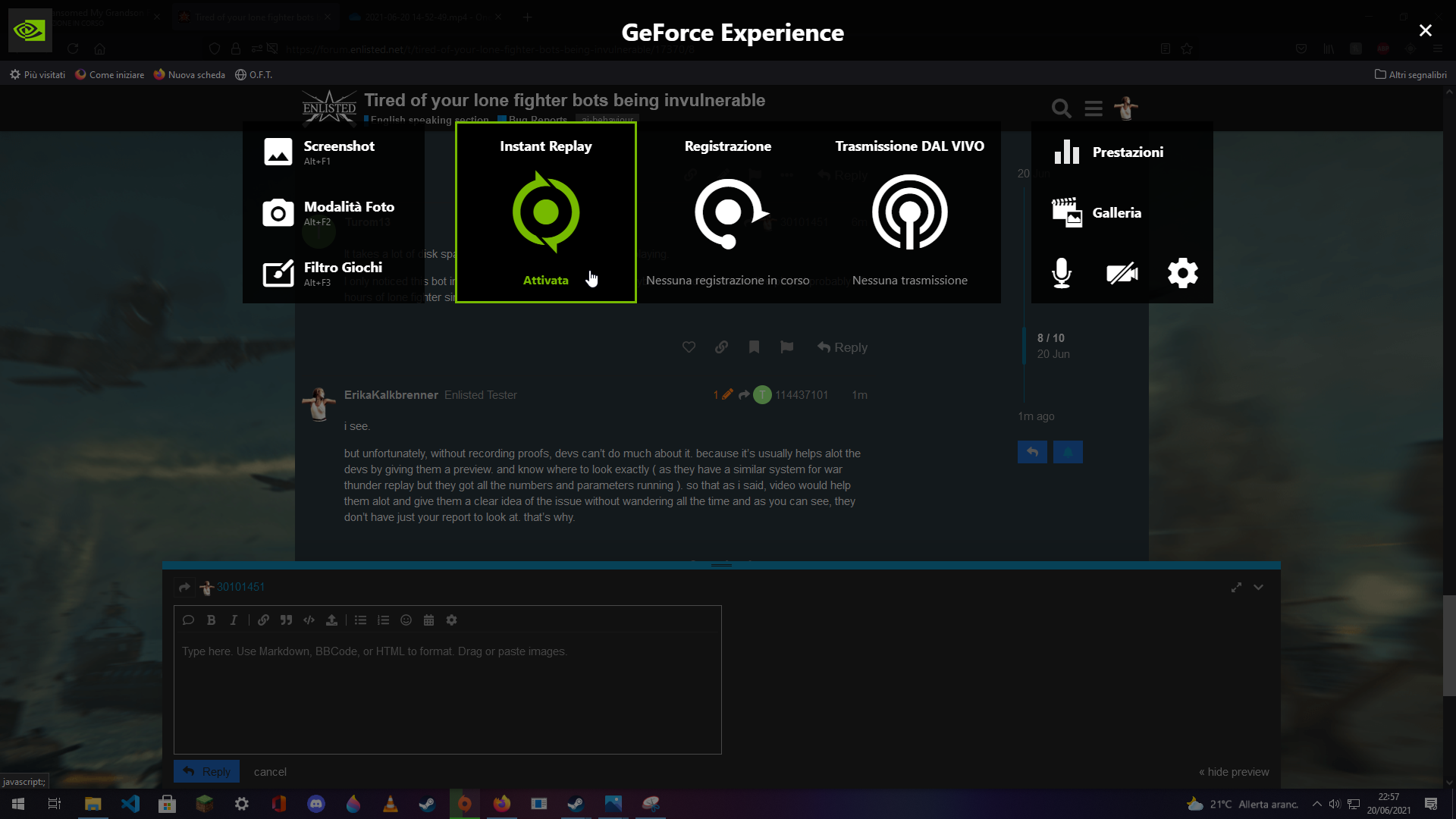
Task: Toggle the webcam camera icon
Action: point(1122,273)
